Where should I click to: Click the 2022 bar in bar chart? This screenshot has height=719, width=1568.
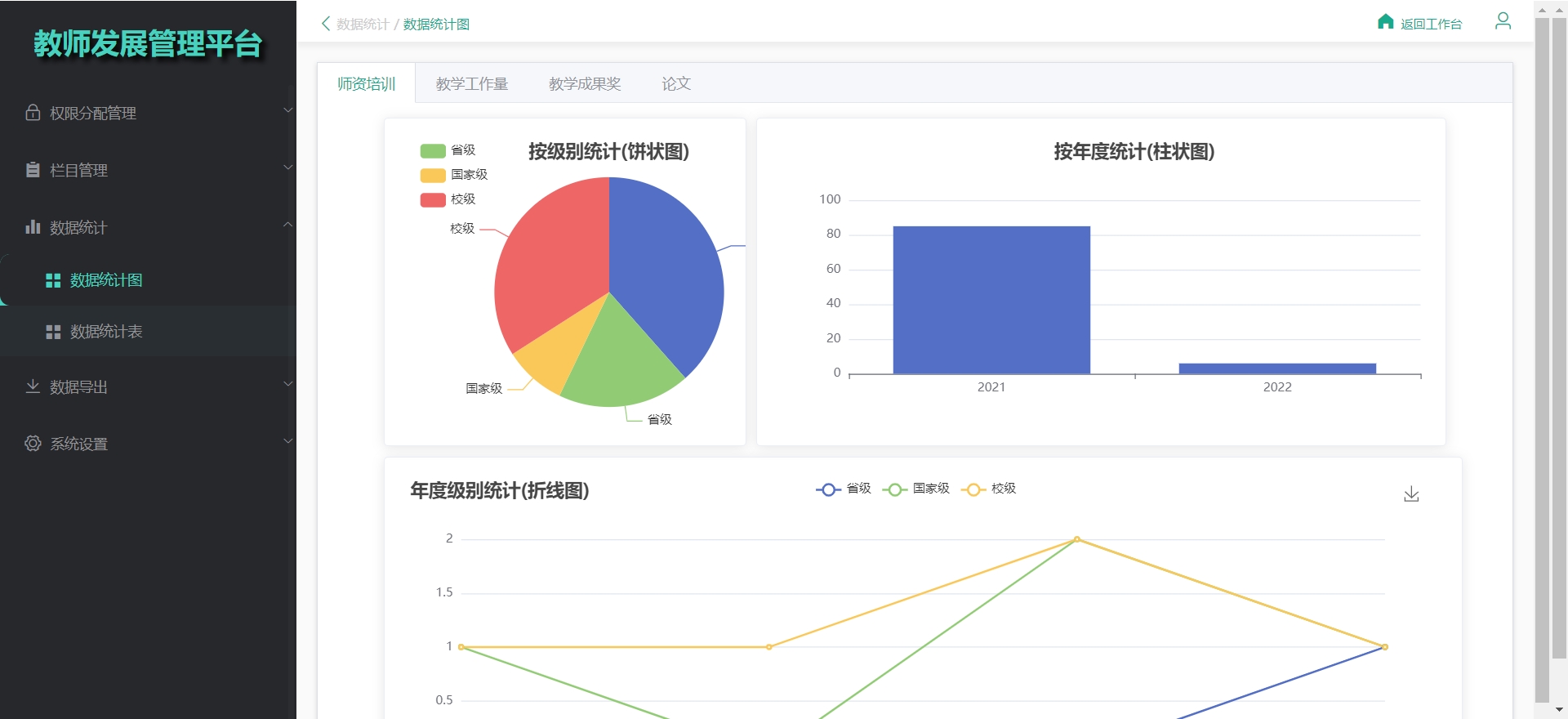click(1277, 368)
